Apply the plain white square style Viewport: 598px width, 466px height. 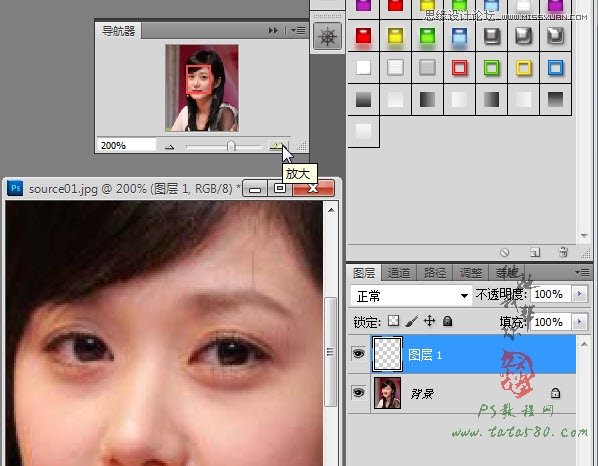click(363, 68)
